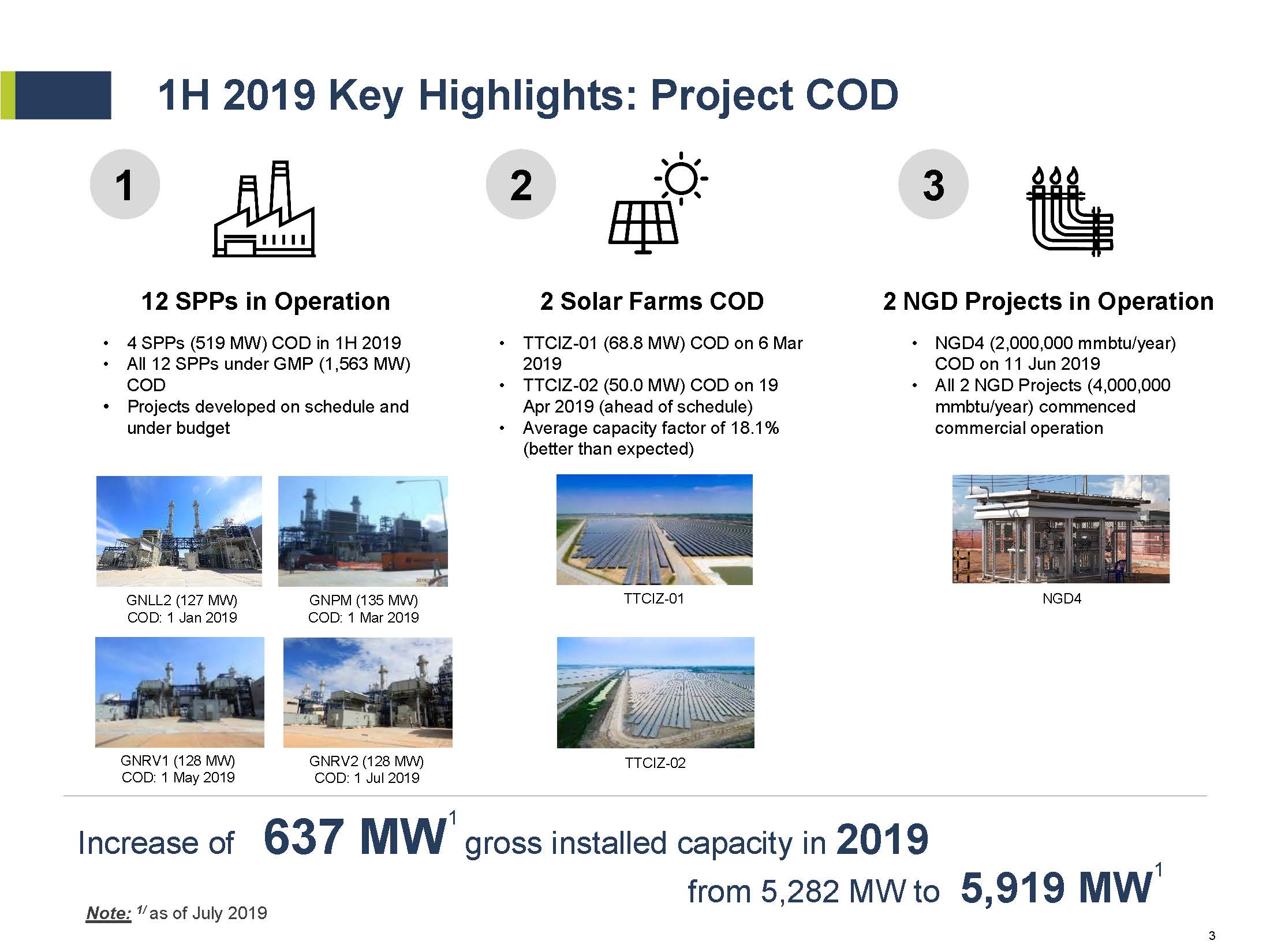Open the TTCIZ-01 solar farm photo
1270x952 pixels.
655,530
